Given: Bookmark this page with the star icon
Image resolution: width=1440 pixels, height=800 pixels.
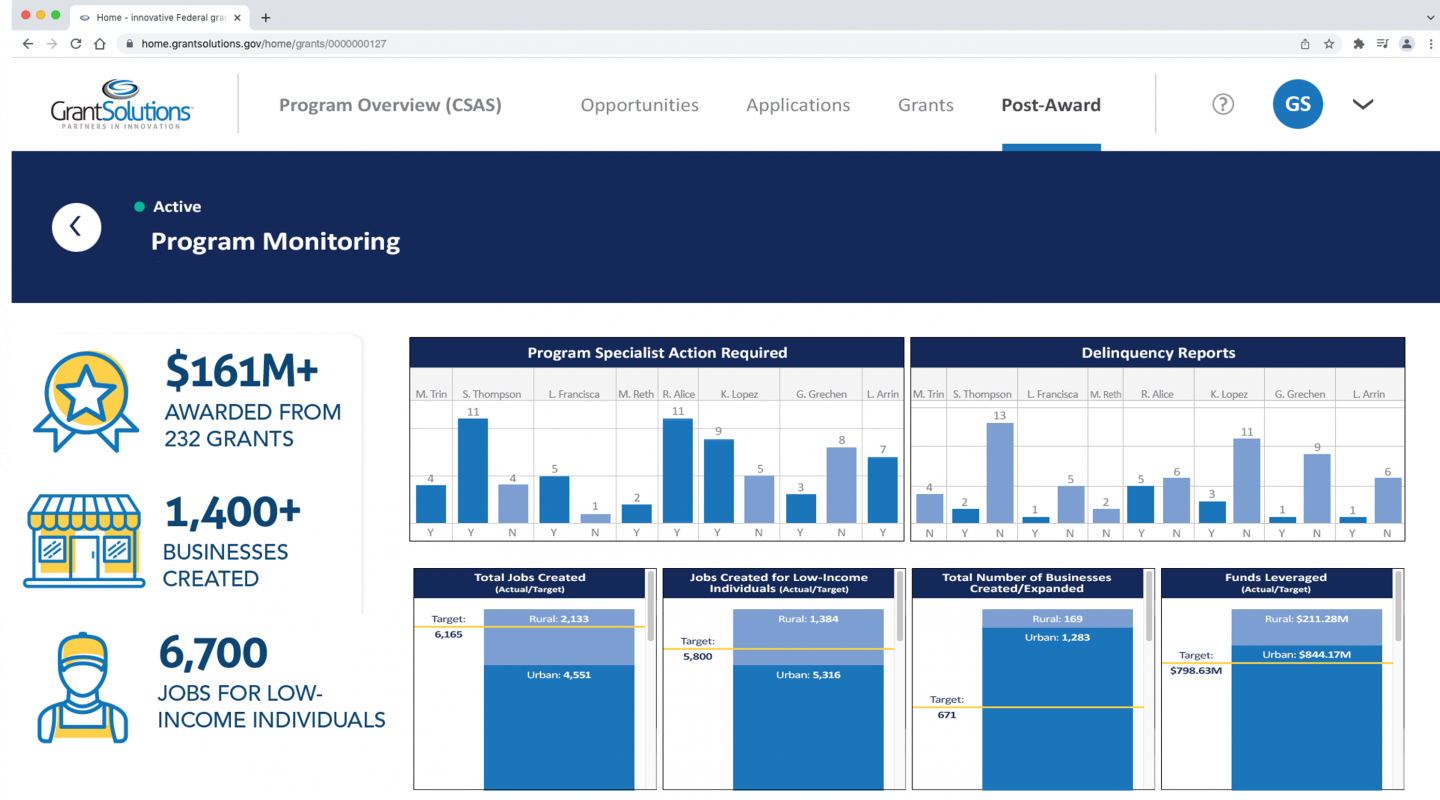Looking at the screenshot, I should coord(1329,44).
